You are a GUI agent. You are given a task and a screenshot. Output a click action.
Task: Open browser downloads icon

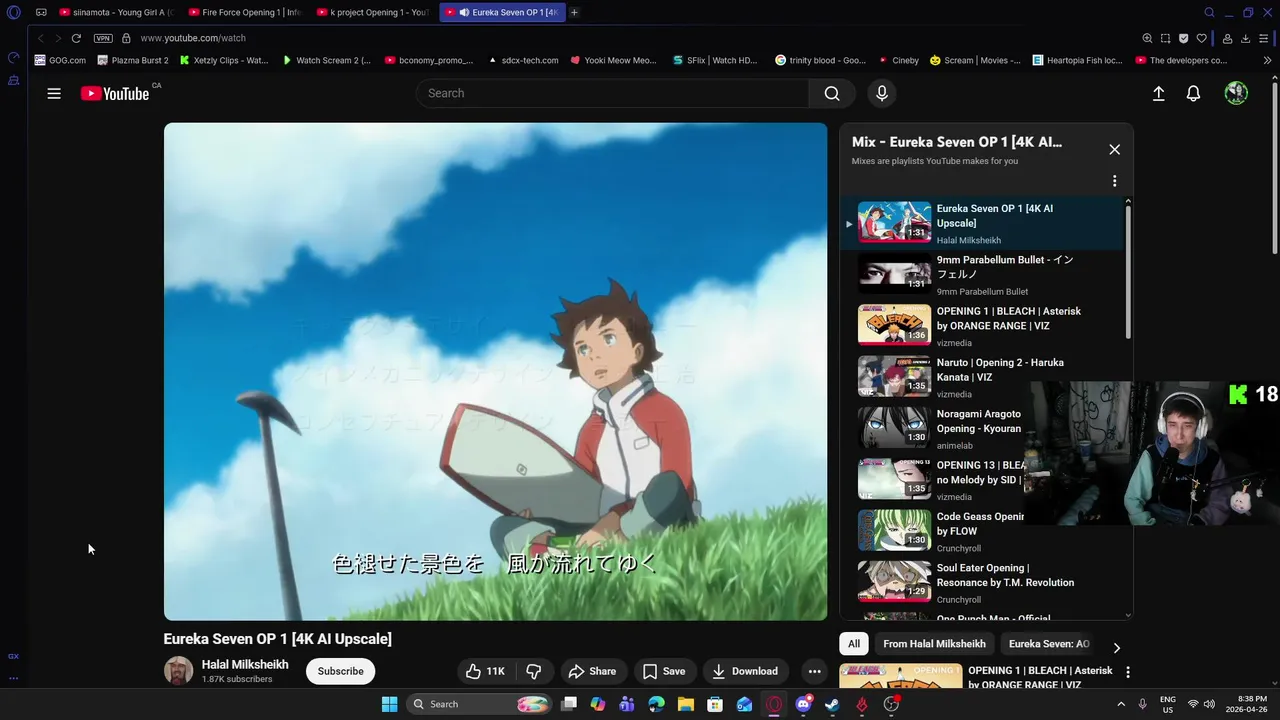pos(1245,38)
